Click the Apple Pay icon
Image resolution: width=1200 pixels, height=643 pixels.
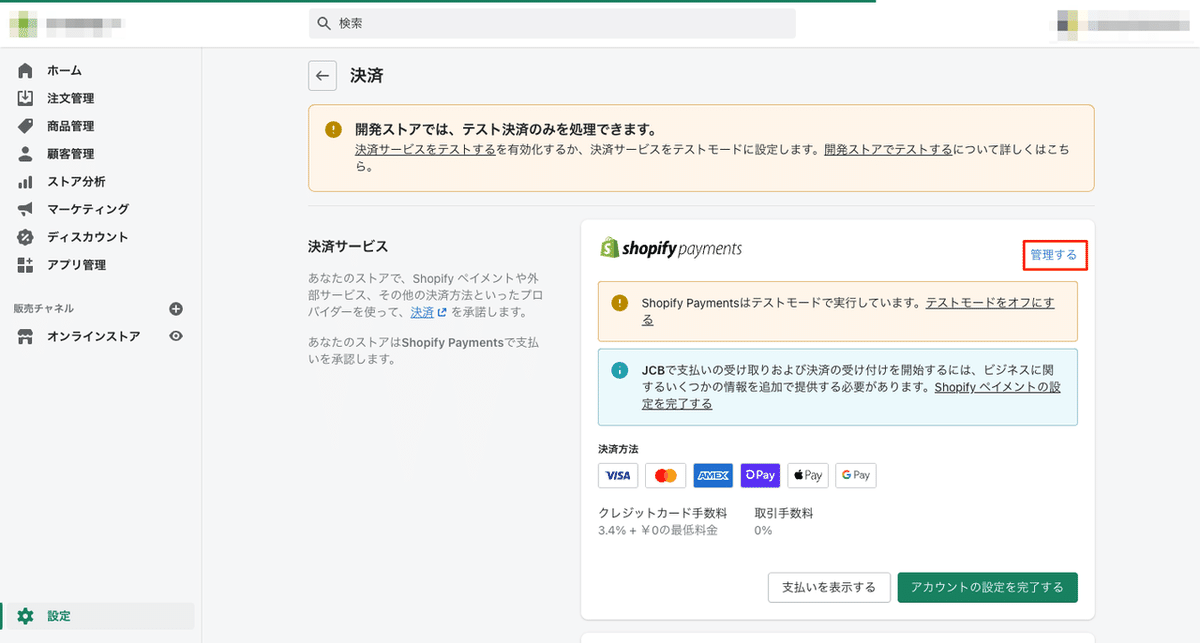(x=808, y=476)
